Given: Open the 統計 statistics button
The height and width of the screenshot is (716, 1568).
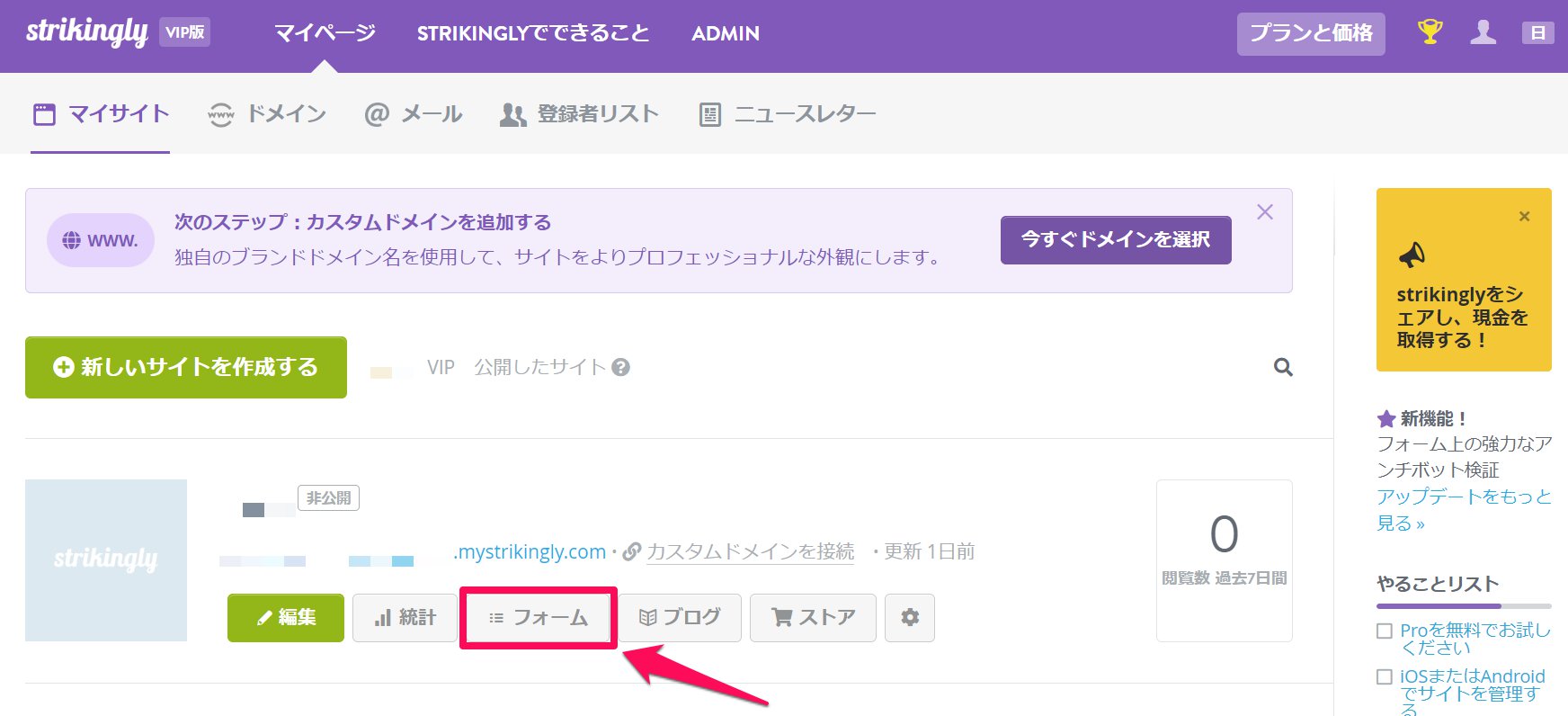Looking at the screenshot, I should click(405, 618).
